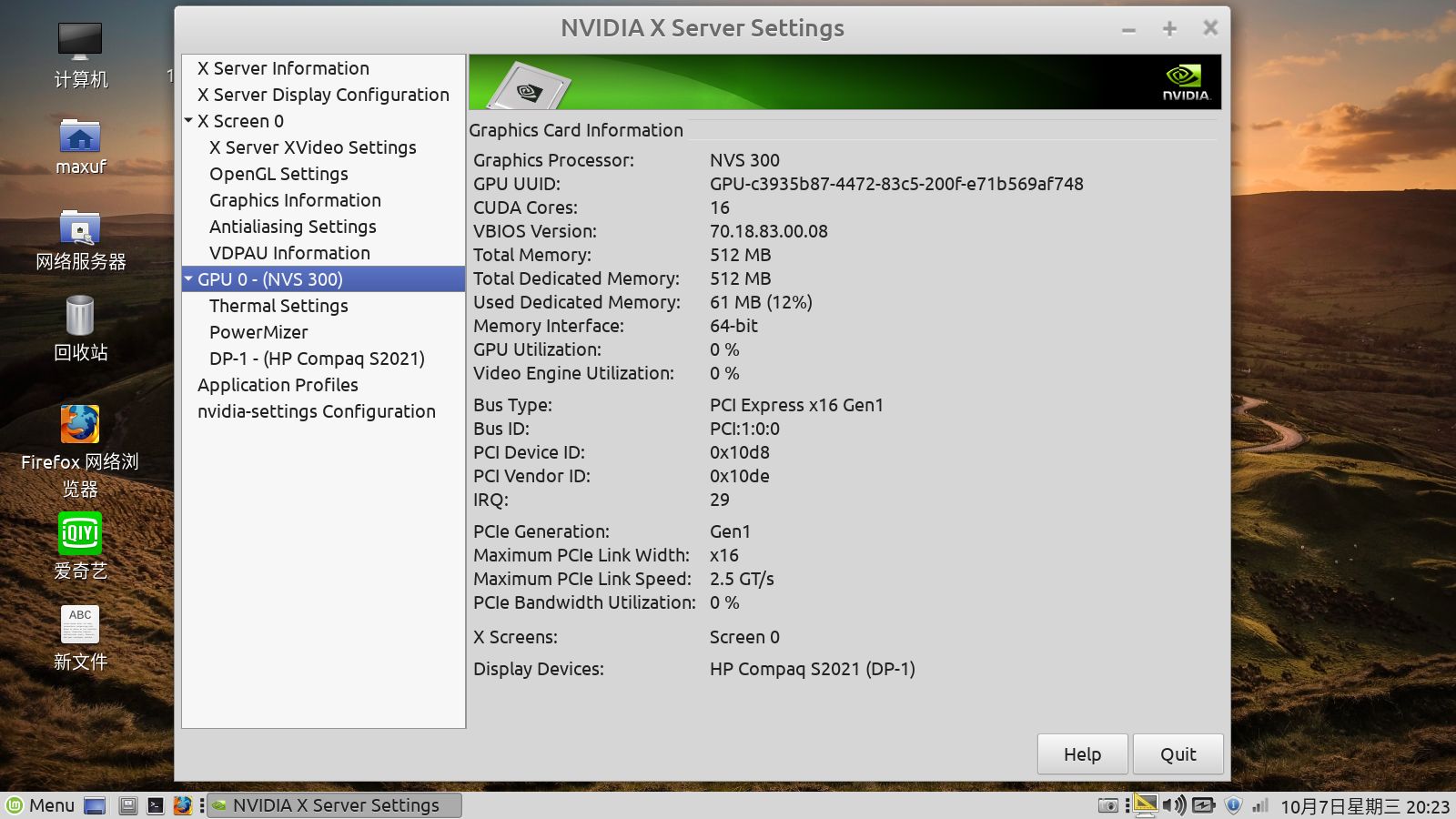1456x819 pixels.
Task: Launch terminal from the taskbar panel
Action: 156,805
